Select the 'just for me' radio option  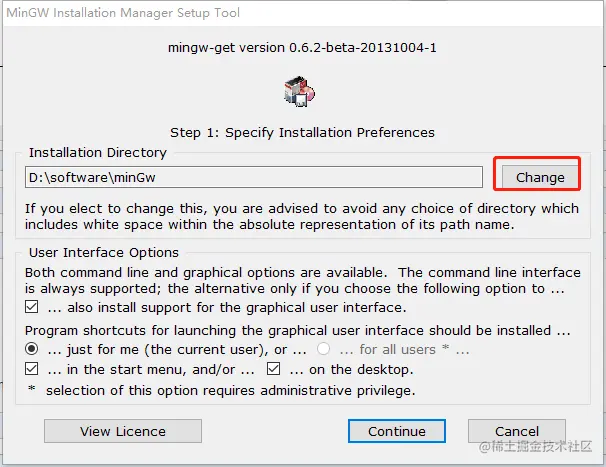pyautogui.click(x=32, y=349)
